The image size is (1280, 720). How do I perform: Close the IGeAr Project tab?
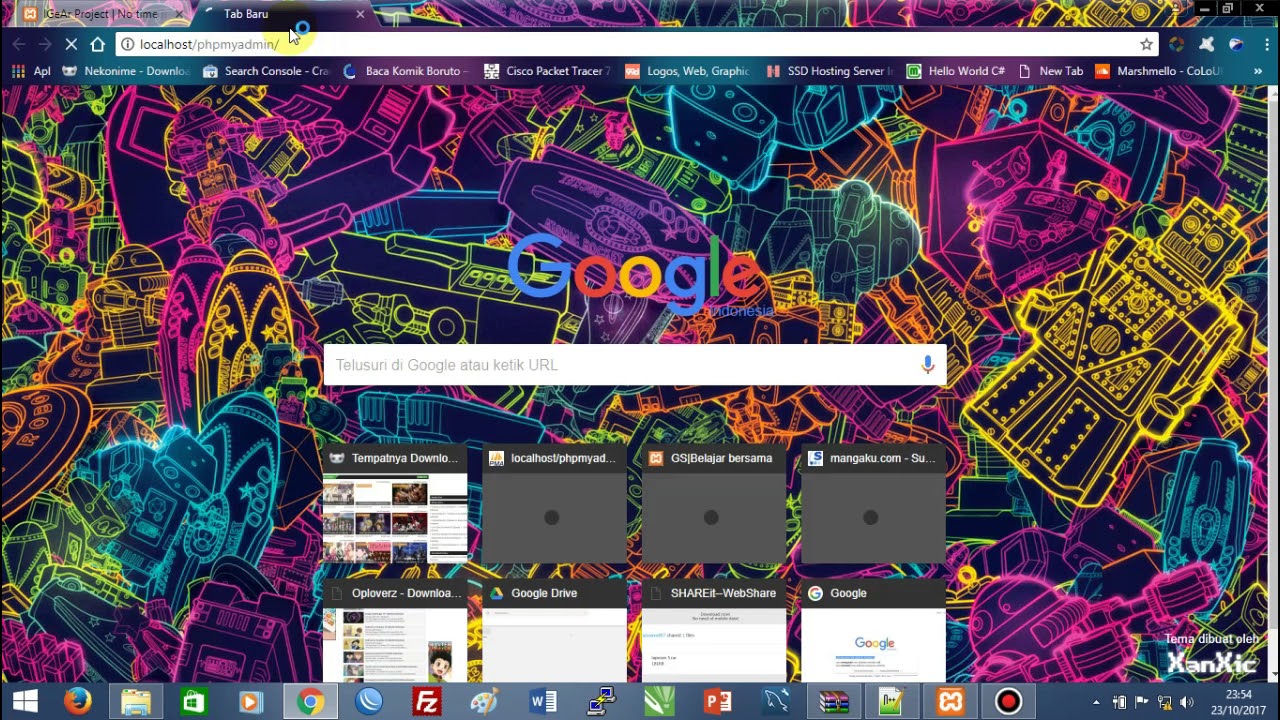click(179, 14)
